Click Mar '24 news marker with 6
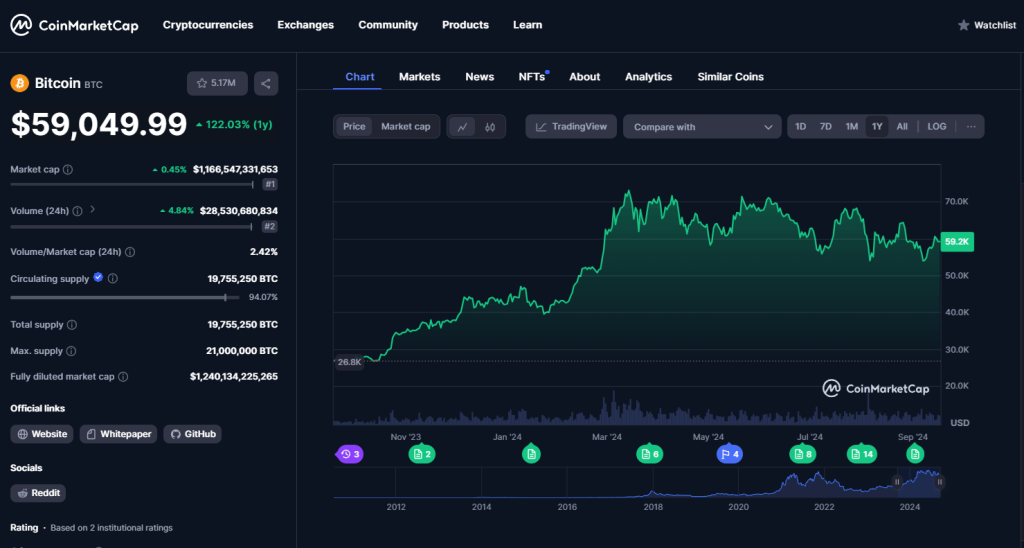 pyautogui.click(x=650, y=454)
